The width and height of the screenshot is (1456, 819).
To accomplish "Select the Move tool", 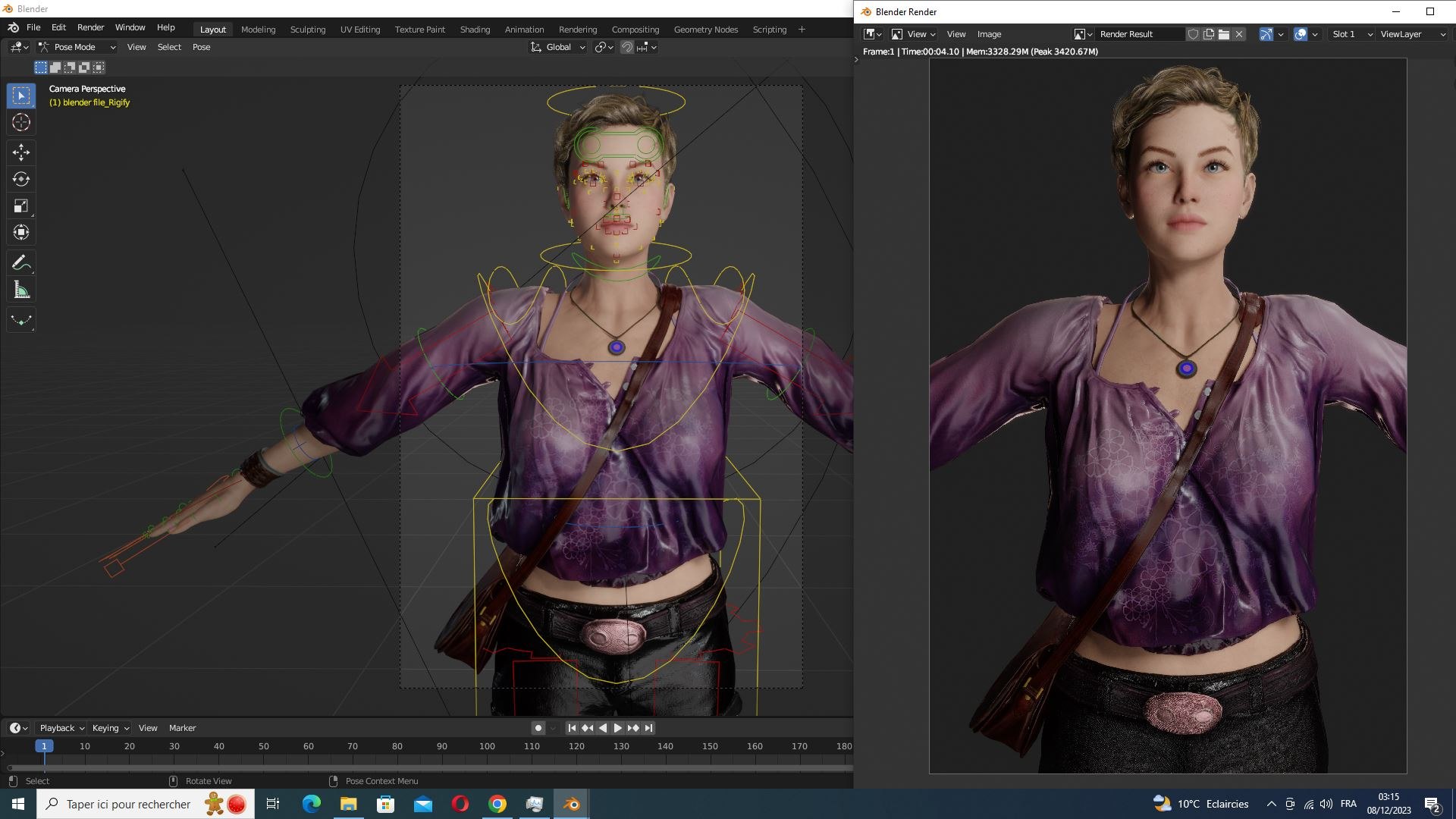I will click(x=21, y=152).
